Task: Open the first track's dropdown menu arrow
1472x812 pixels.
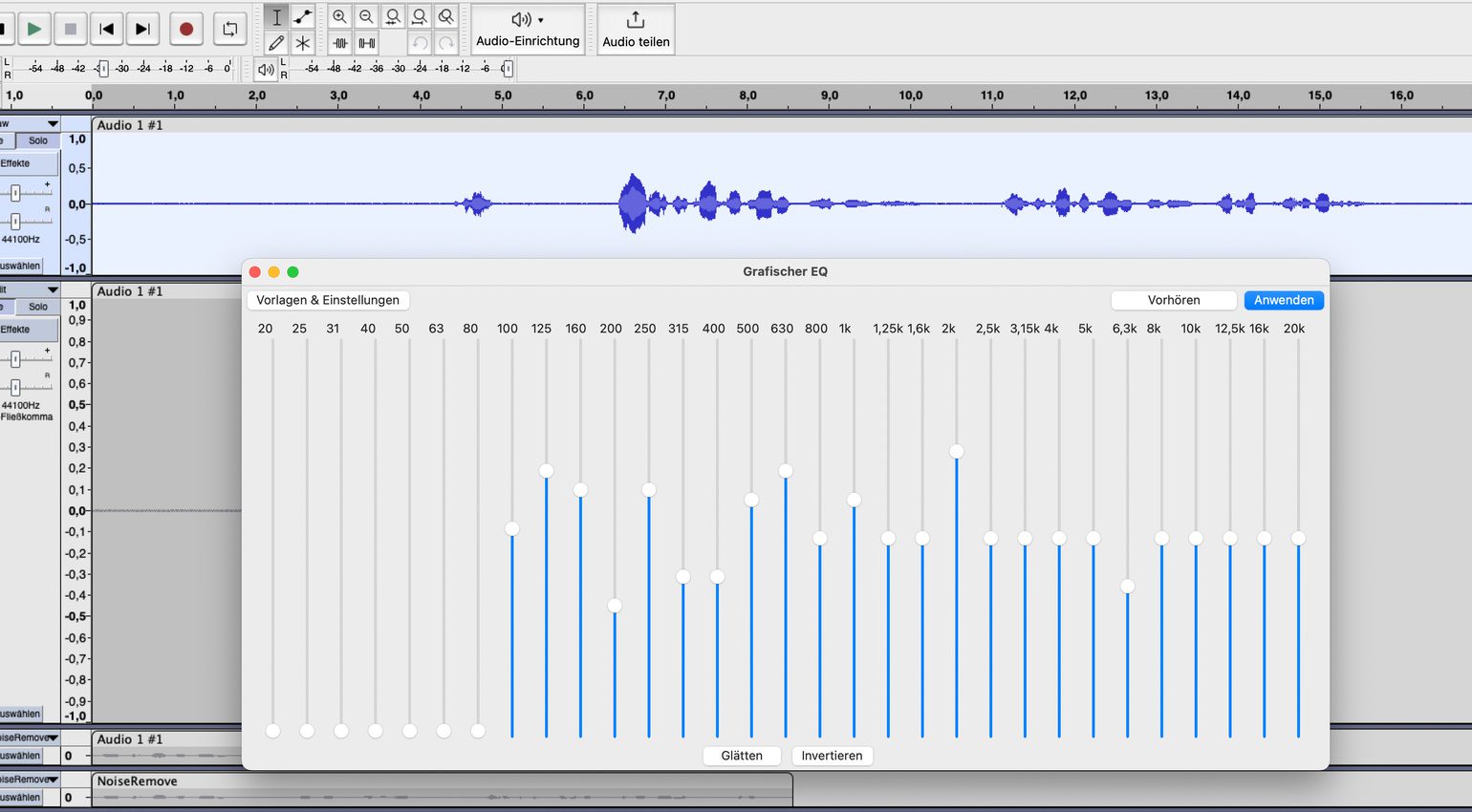Action: pyautogui.click(x=53, y=124)
